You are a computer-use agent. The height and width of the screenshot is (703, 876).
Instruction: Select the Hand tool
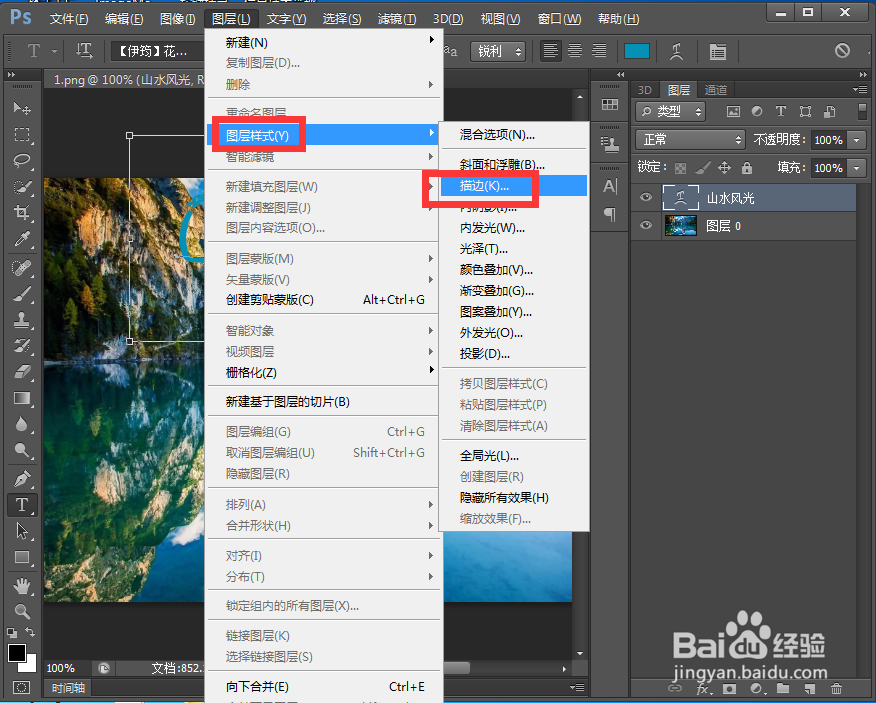22,585
